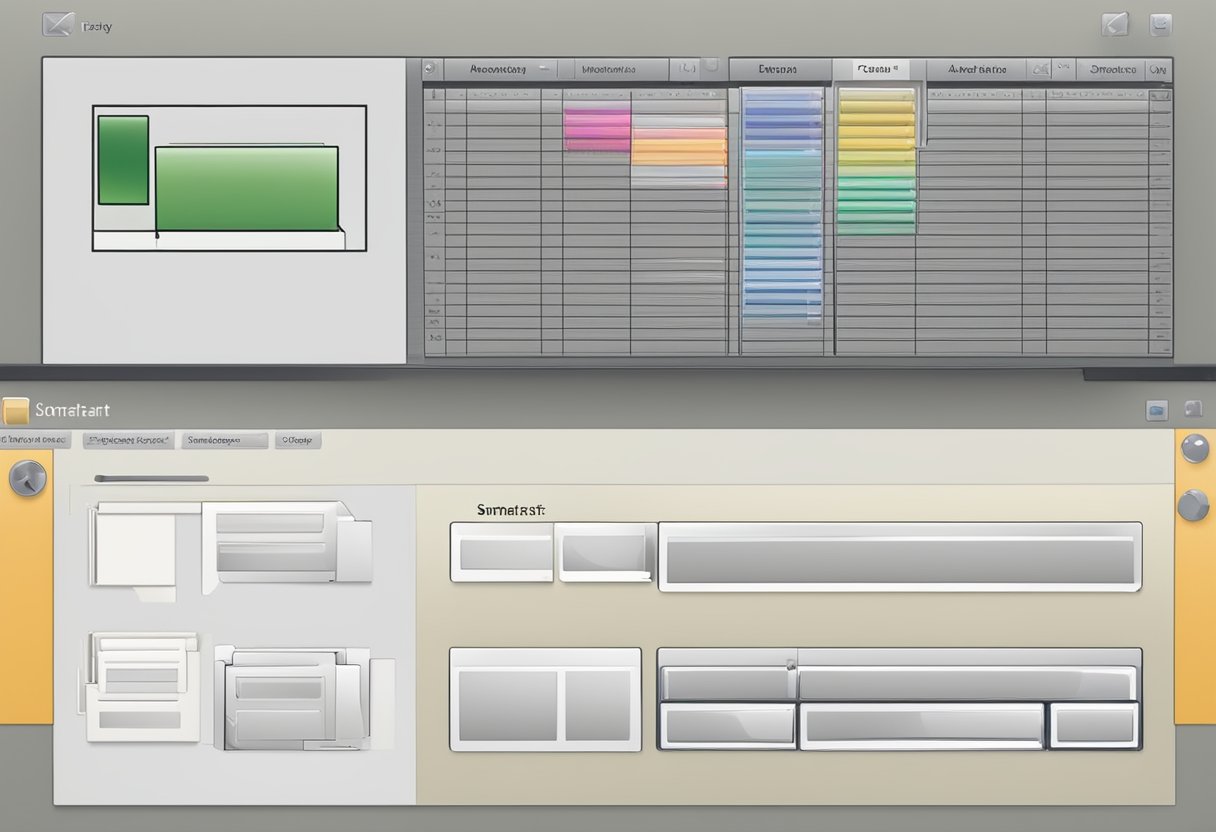Click the upper round knob on the right orange strip
This screenshot has height=832, width=1216.
pos(1194,448)
